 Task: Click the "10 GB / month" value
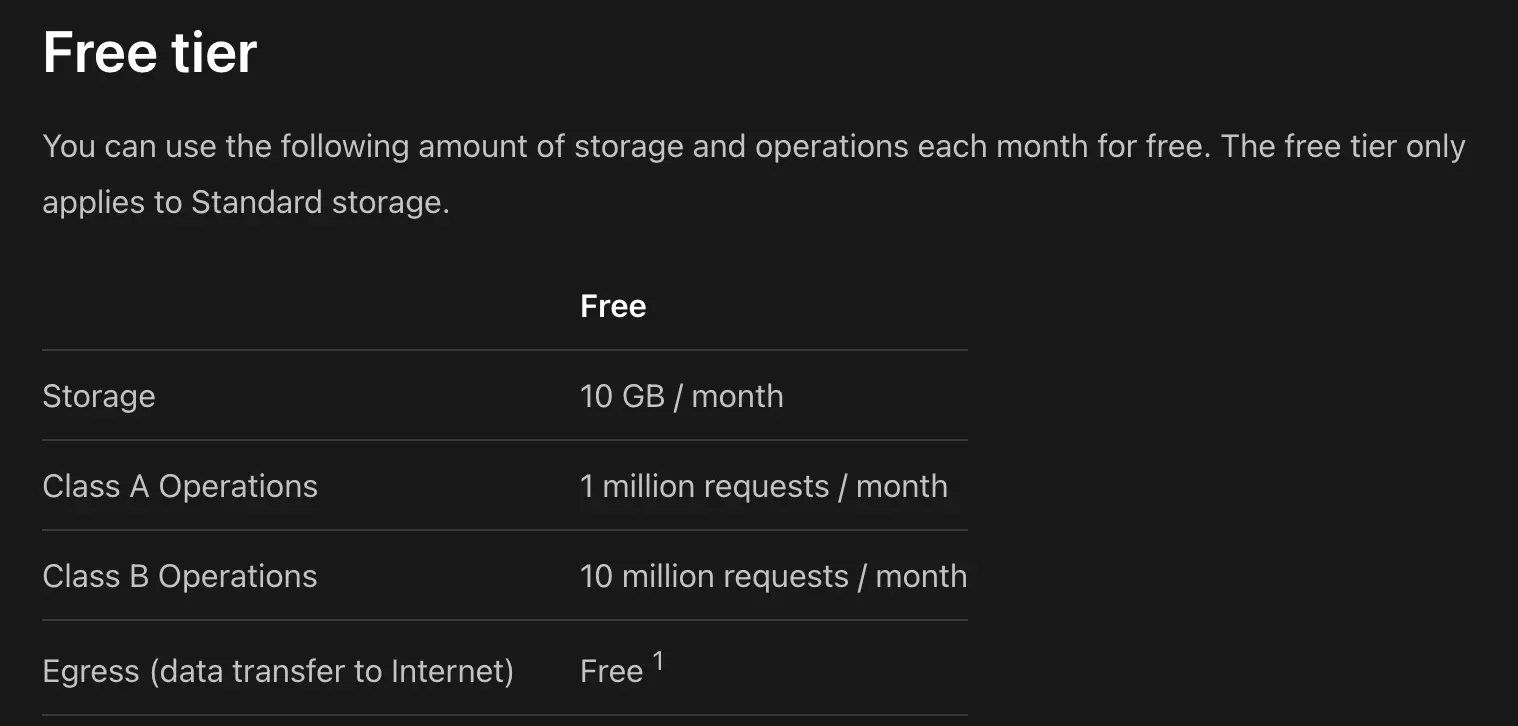tap(681, 396)
